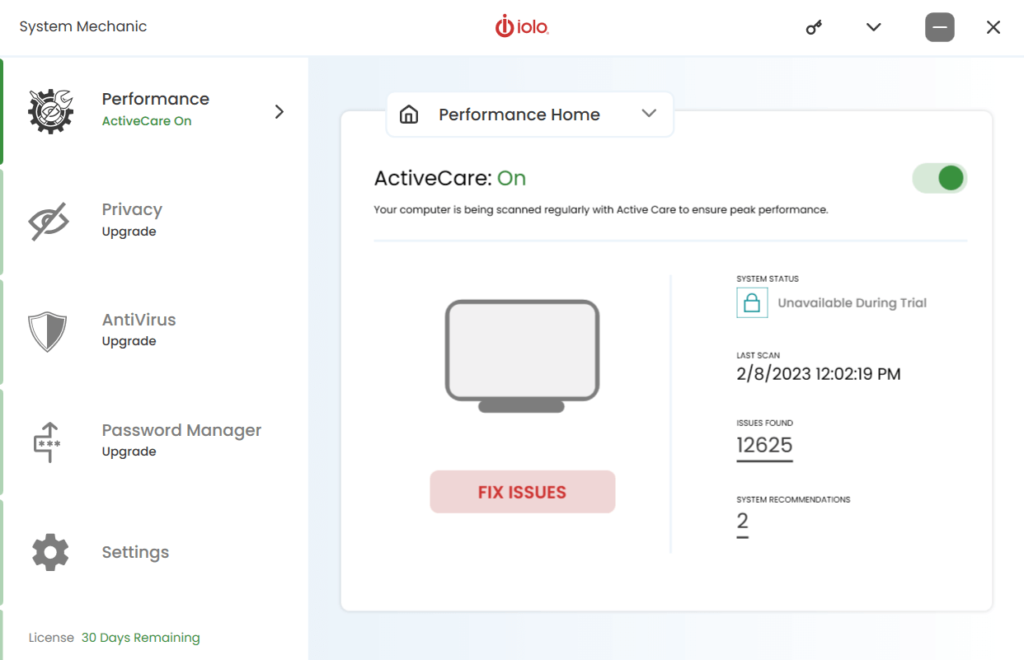
Task: Click the ActiveCare: On heading
Action: pyautogui.click(x=450, y=178)
